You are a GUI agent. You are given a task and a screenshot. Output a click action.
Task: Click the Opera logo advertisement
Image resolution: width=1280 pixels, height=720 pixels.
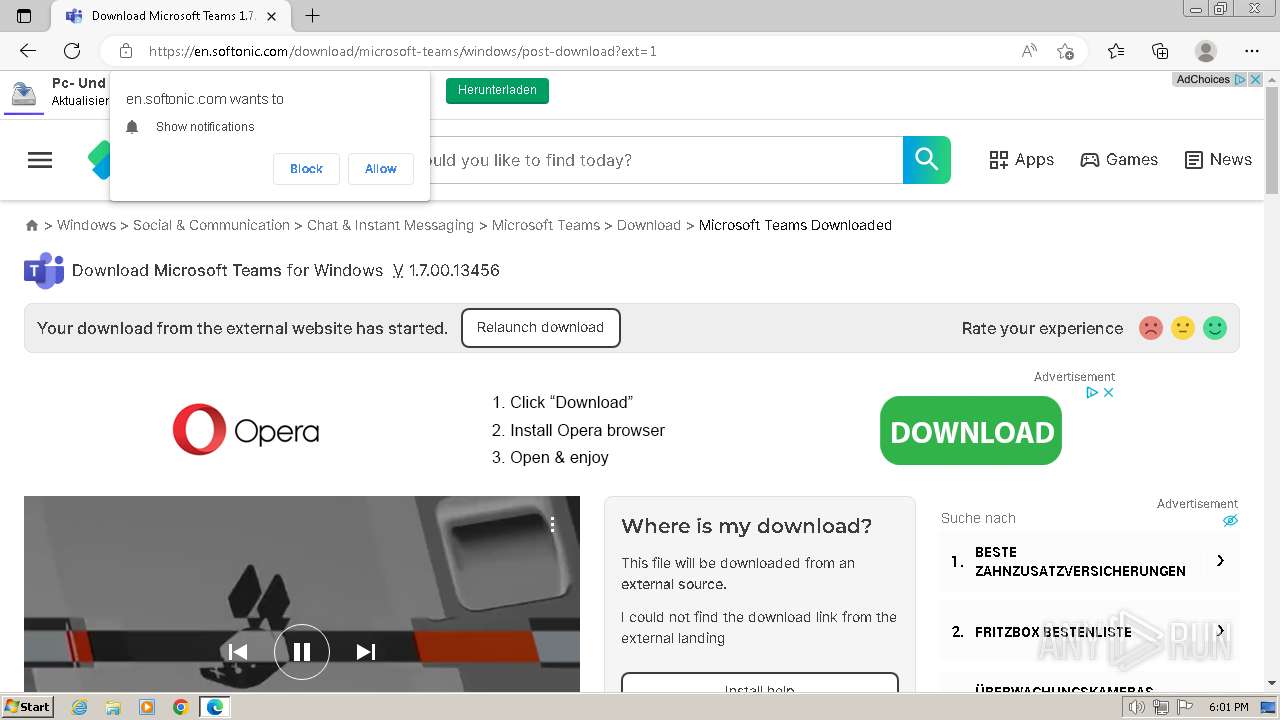click(246, 430)
